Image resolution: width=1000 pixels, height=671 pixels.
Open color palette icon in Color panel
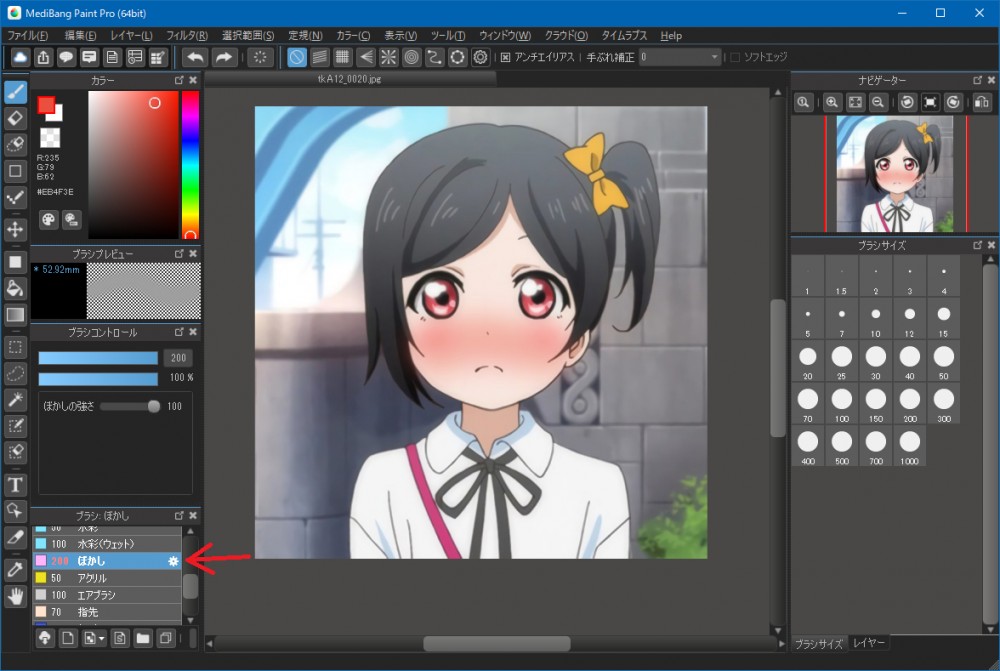(x=48, y=220)
